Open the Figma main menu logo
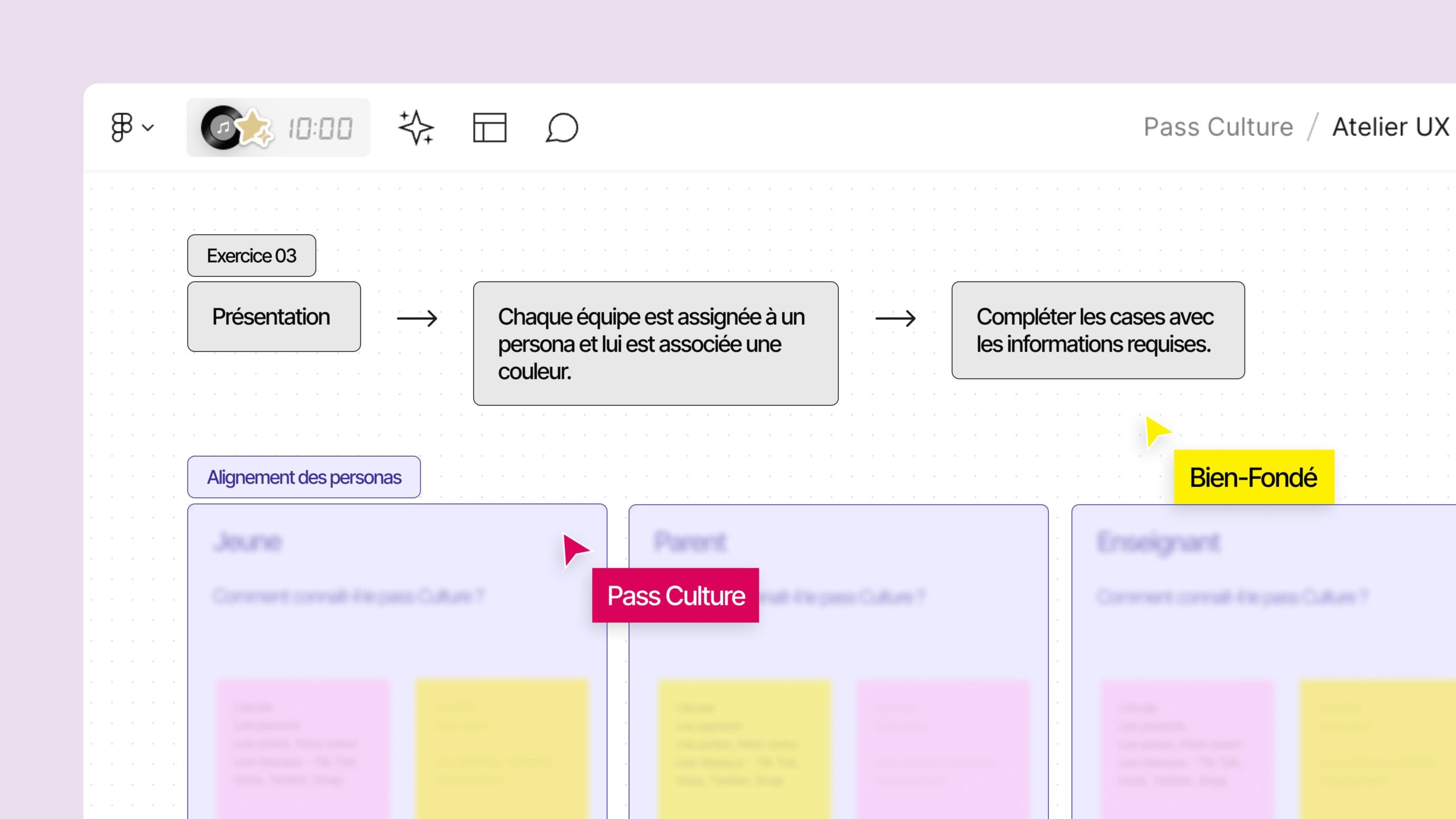Viewport: 1456px width, 819px height. tap(121, 127)
